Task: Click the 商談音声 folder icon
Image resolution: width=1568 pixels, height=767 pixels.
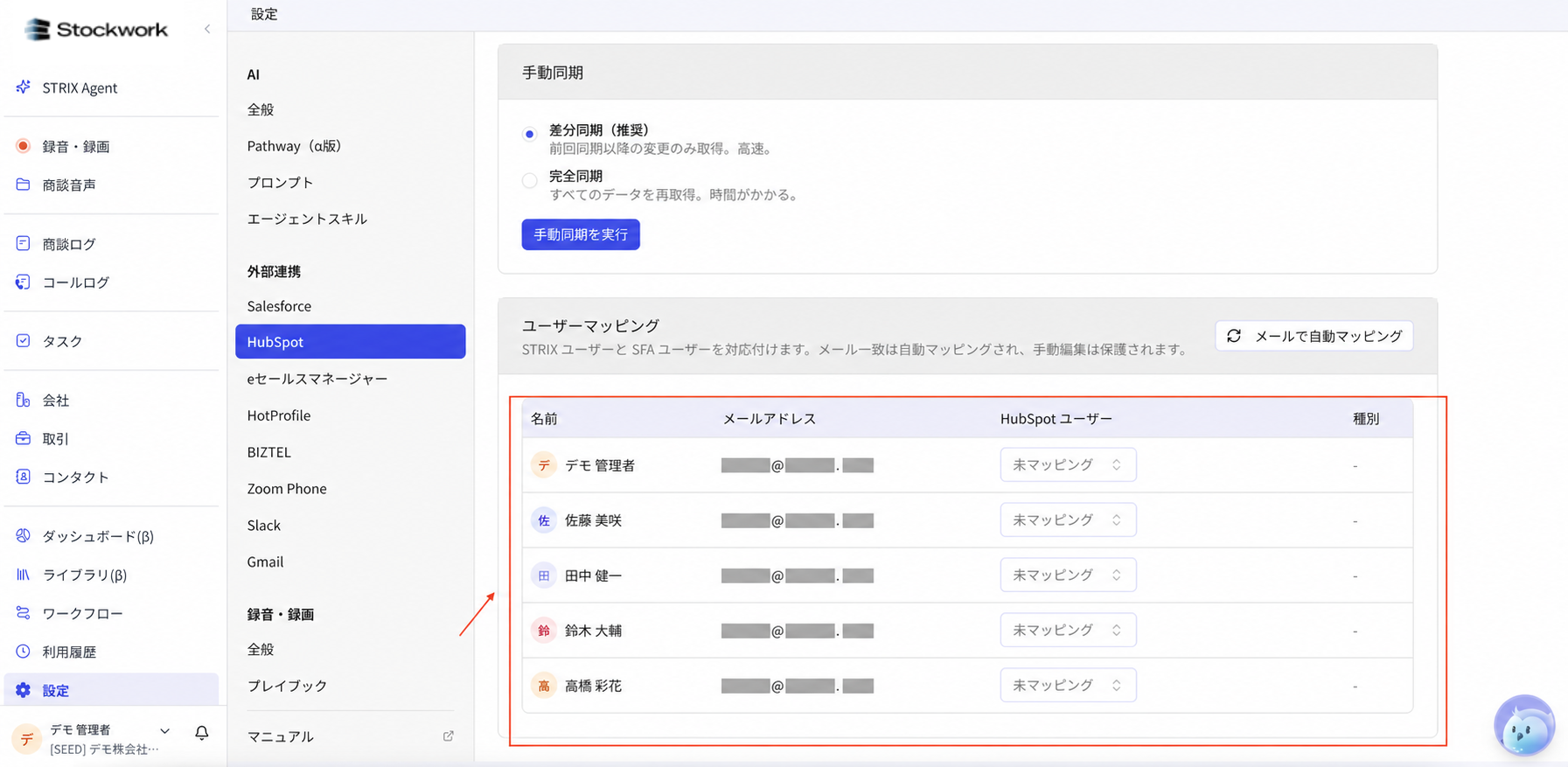Action: tap(24, 185)
